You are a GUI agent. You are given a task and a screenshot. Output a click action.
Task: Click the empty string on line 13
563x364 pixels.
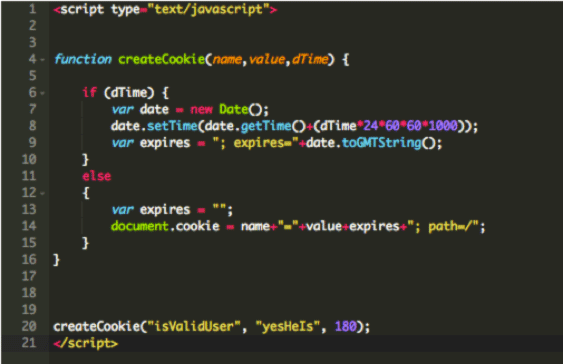219,208
